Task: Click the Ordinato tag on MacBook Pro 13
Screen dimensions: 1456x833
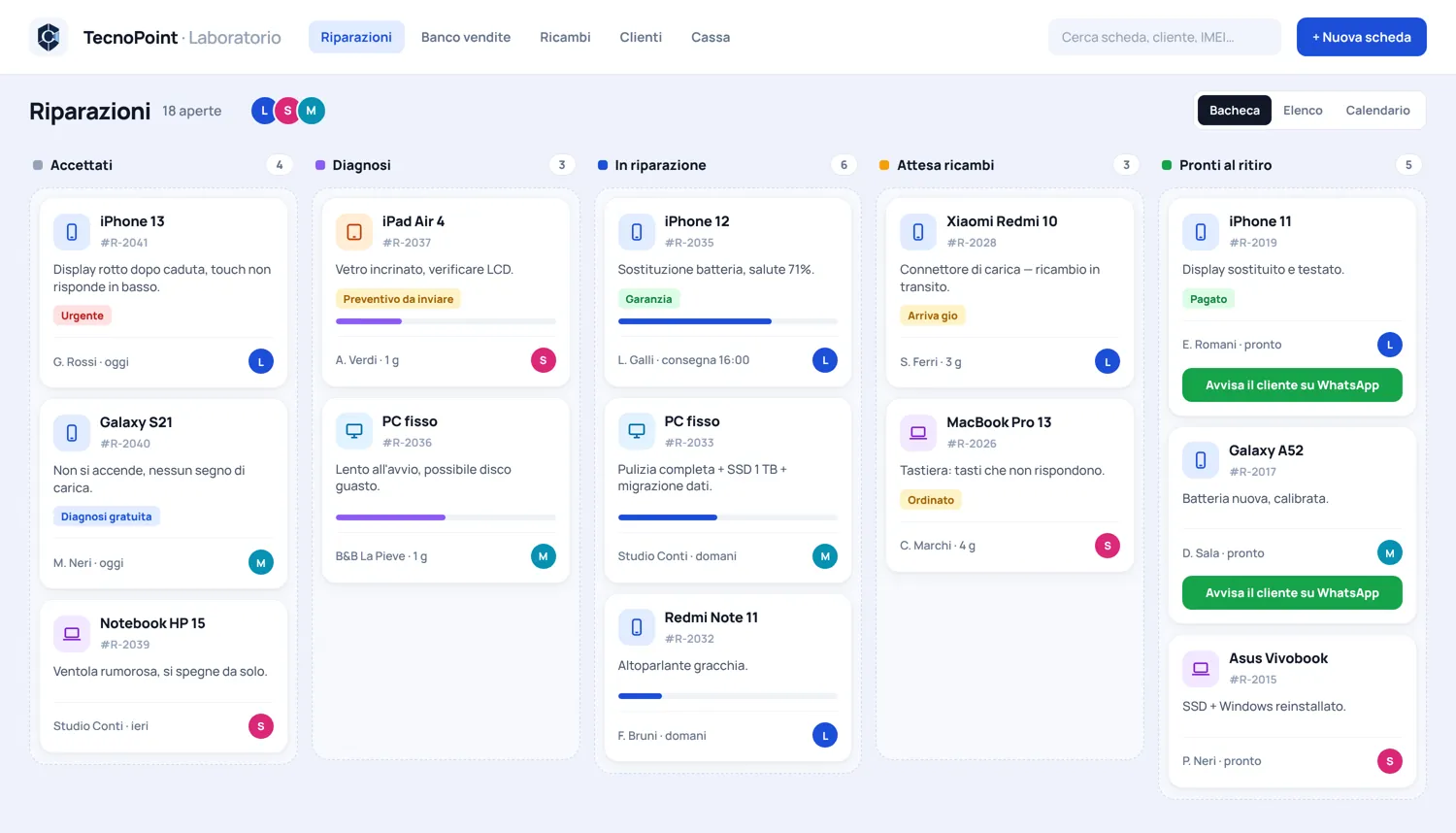Action: 931,500
